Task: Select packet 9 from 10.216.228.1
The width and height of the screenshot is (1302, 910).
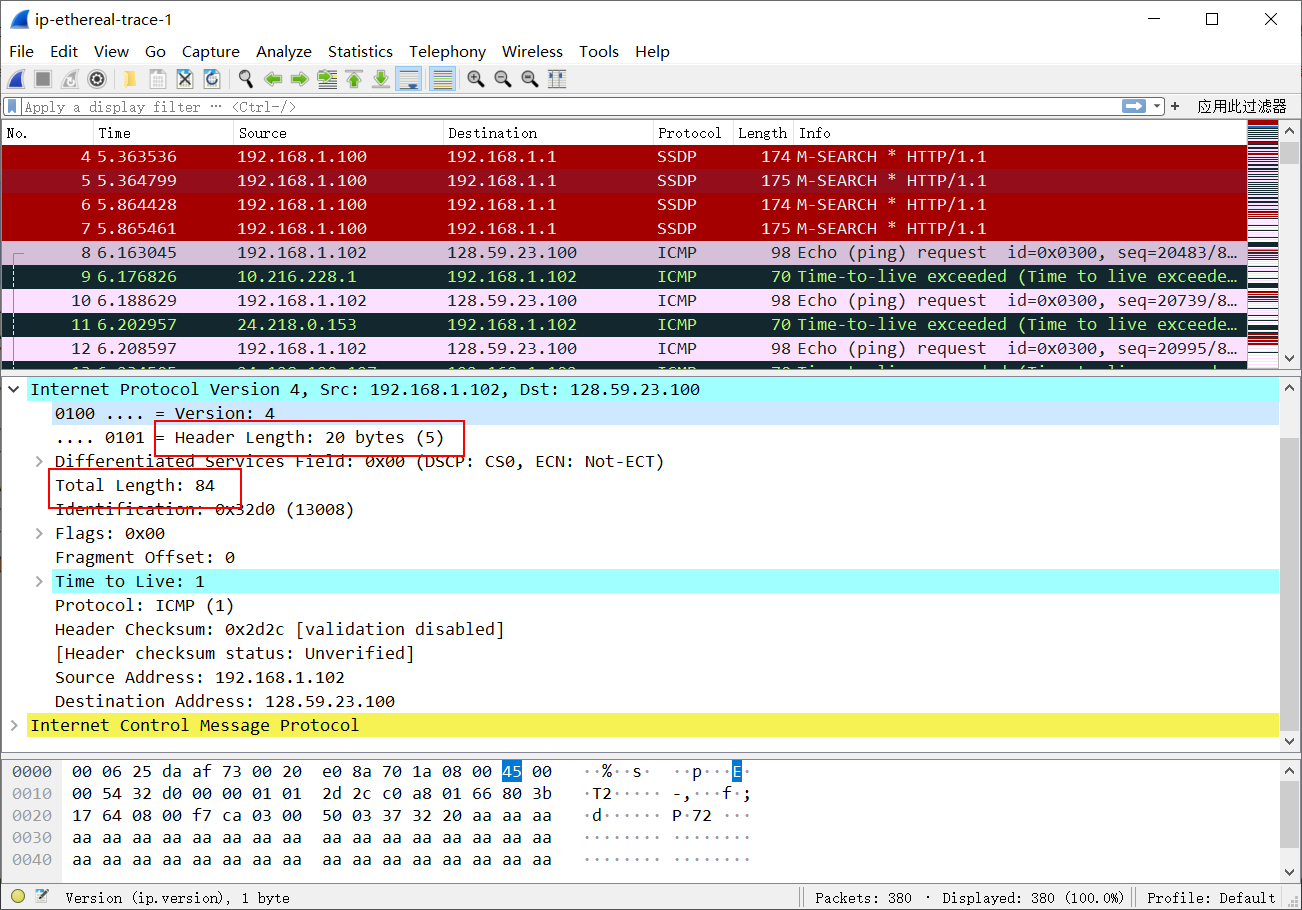Action: coord(624,276)
